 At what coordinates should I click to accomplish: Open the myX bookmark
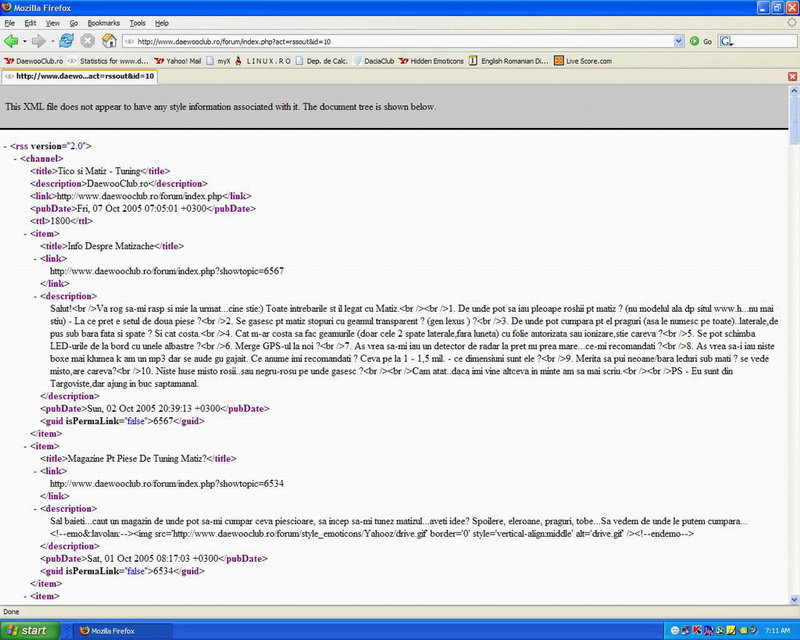click(218, 61)
